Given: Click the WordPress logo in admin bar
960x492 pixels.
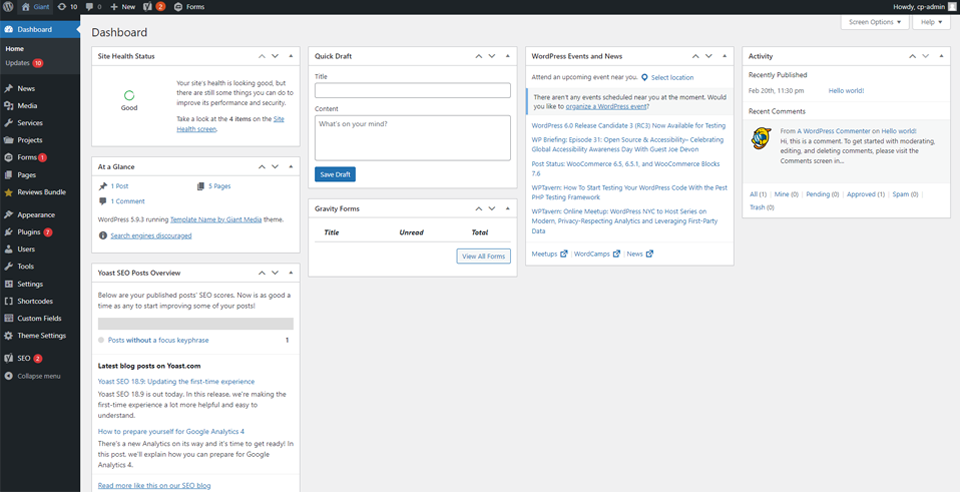Looking at the screenshot, I should pos(8,6).
